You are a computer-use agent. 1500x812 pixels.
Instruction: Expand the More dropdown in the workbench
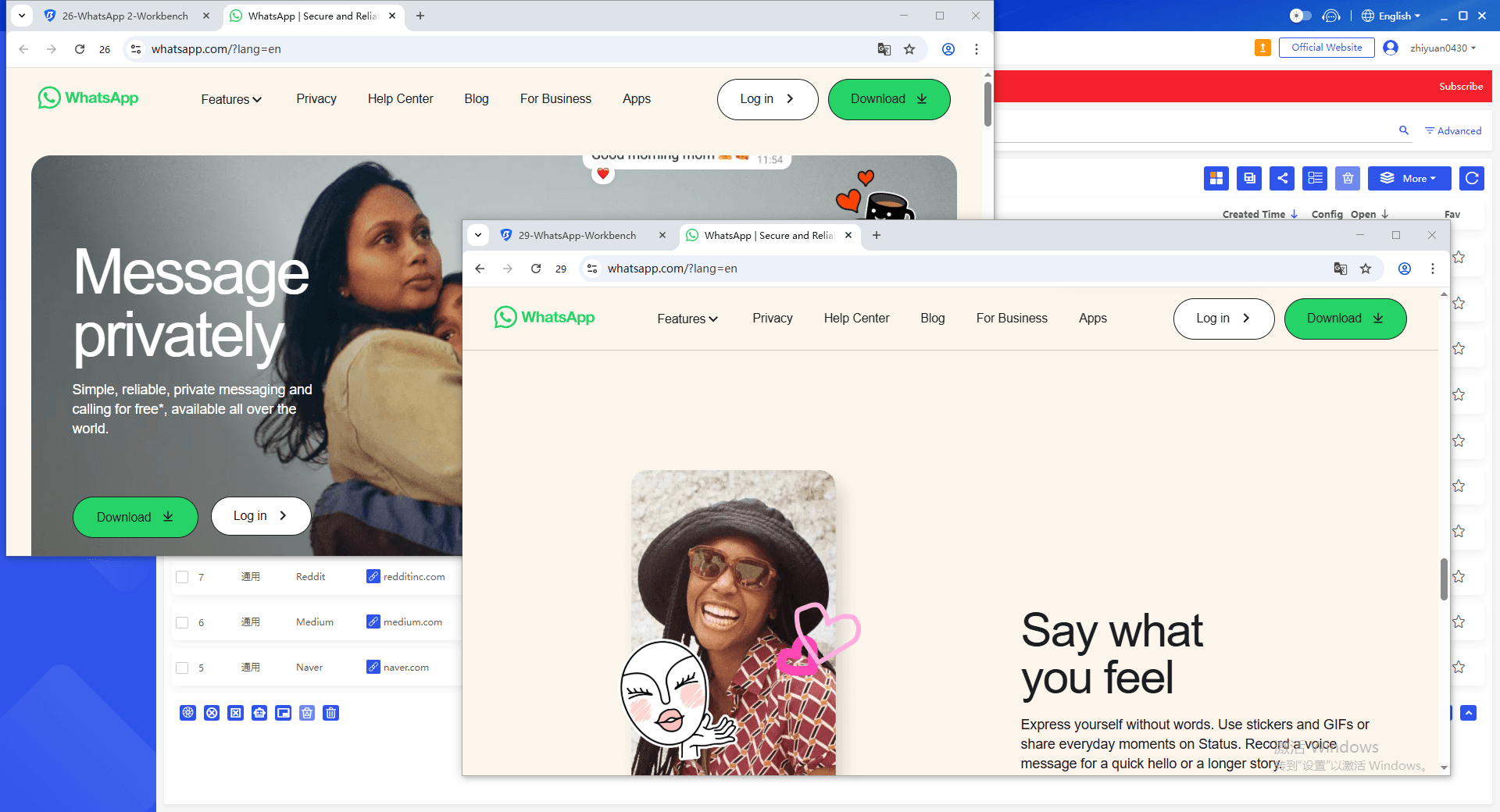click(x=1409, y=178)
